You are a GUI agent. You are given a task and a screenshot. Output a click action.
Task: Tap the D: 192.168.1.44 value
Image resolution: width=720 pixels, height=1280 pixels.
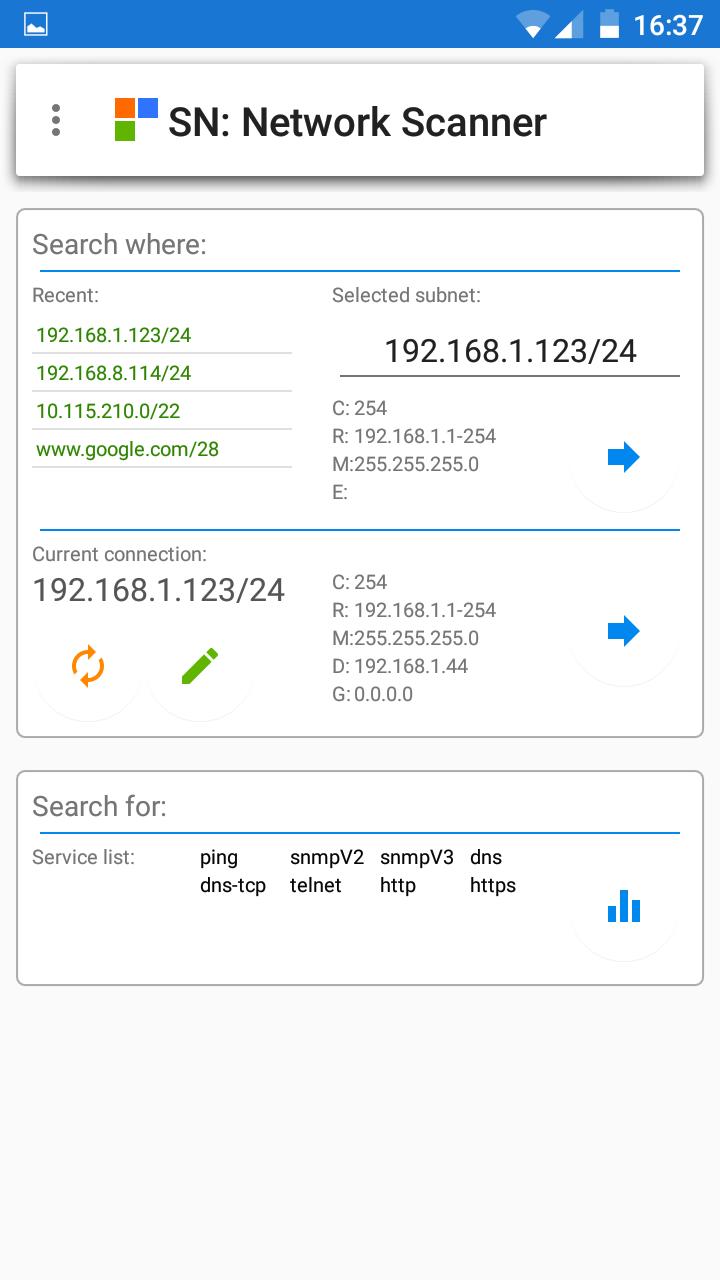point(400,666)
